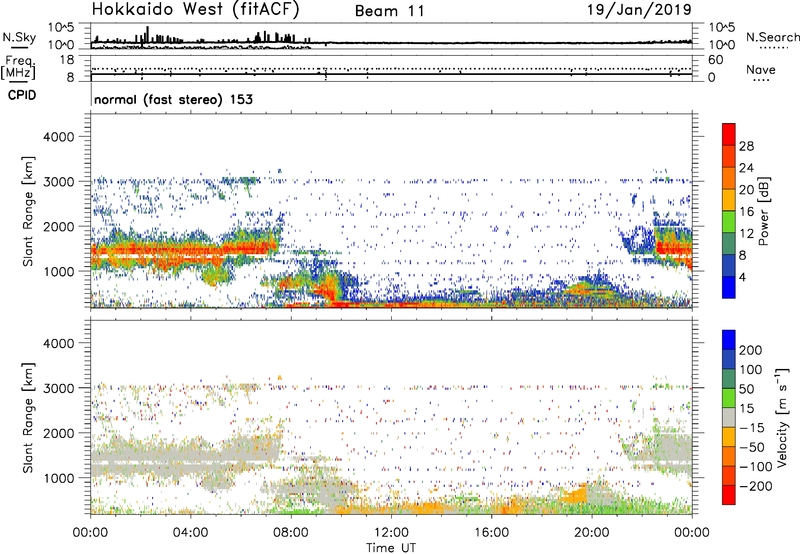Viewport: 800px width, 554px height.
Task: Click the red bottom of velocity colorbar
Action: tap(729, 495)
